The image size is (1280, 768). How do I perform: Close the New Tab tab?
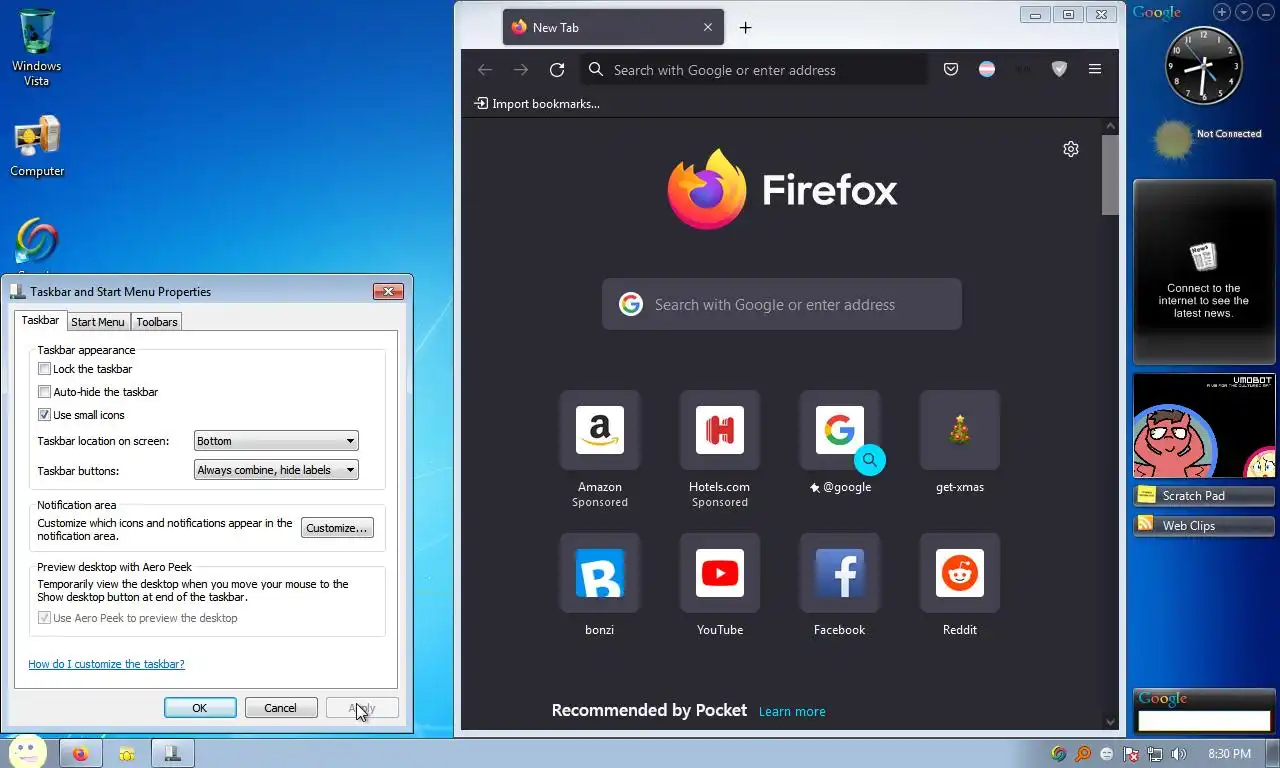[708, 28]
